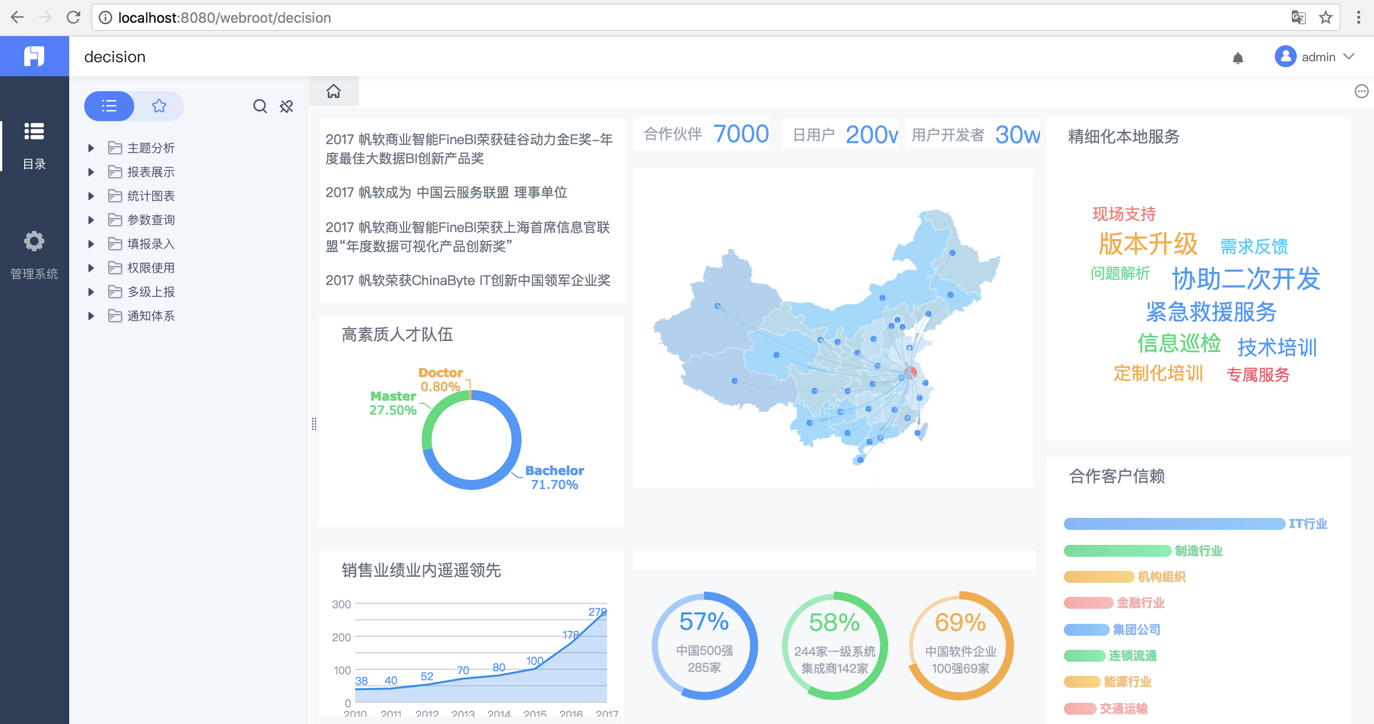Click the red Shanghai marker on map
Image resolution: width=1374 pixels, height=724 pixels.
[910, 373]
